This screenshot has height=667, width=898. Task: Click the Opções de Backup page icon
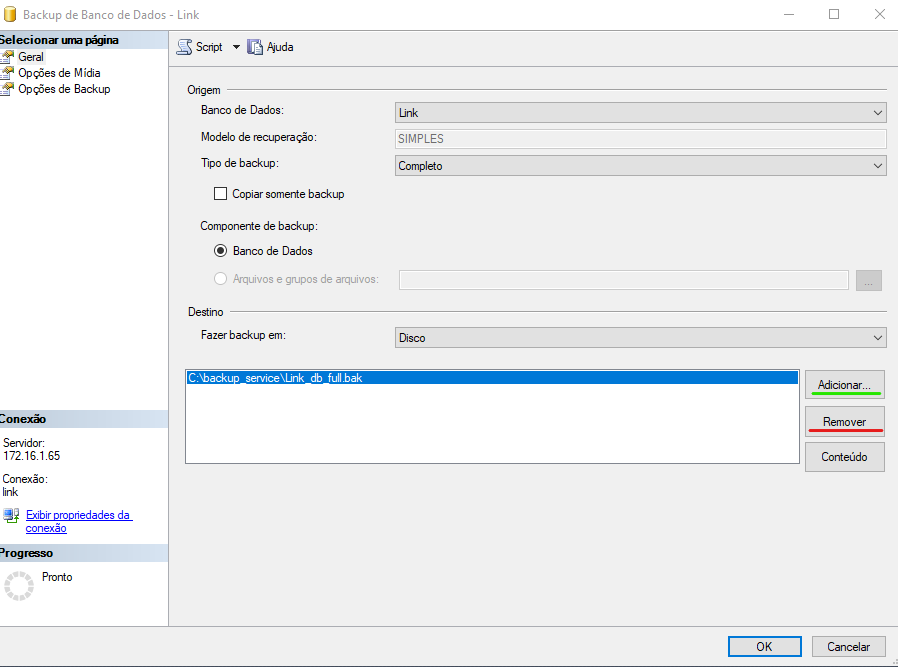pos(8,89)
